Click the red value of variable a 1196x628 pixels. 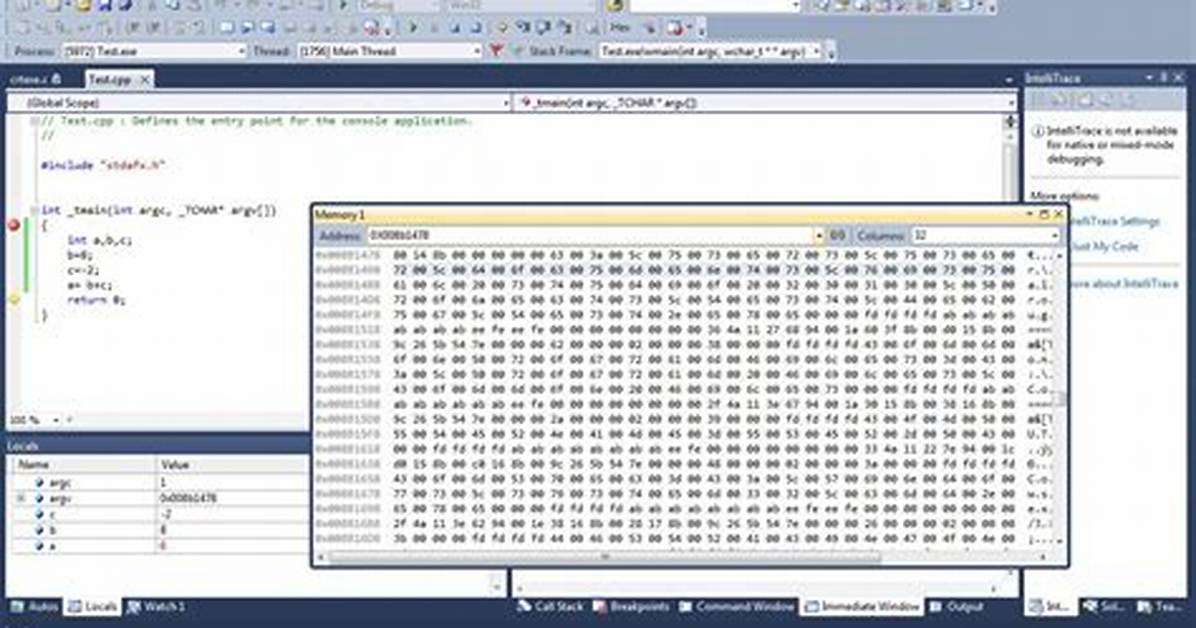click(x=163, y=546)
